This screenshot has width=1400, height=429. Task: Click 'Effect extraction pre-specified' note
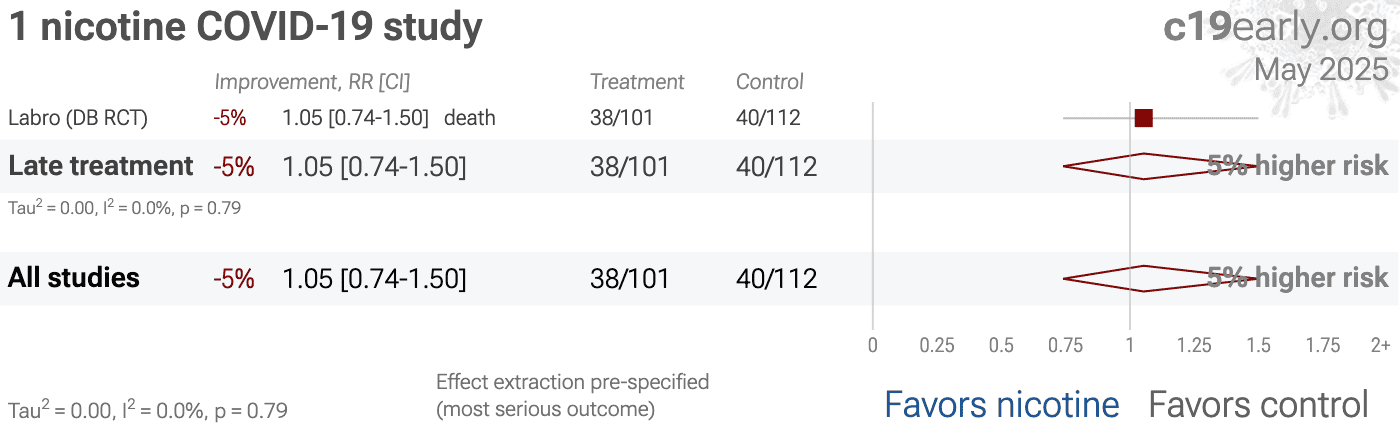pos(573,381)
